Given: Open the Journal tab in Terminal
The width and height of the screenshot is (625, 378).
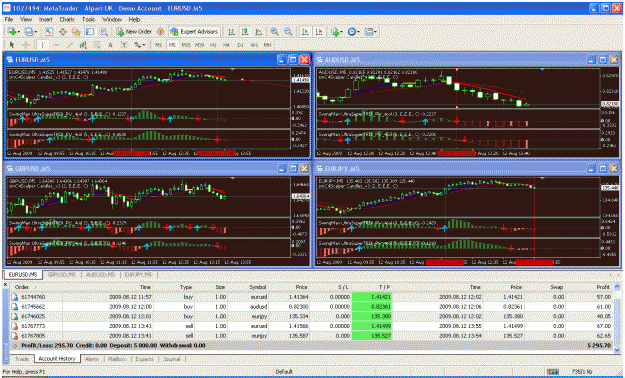Looking at the screenshot, I should coord(172,359).
